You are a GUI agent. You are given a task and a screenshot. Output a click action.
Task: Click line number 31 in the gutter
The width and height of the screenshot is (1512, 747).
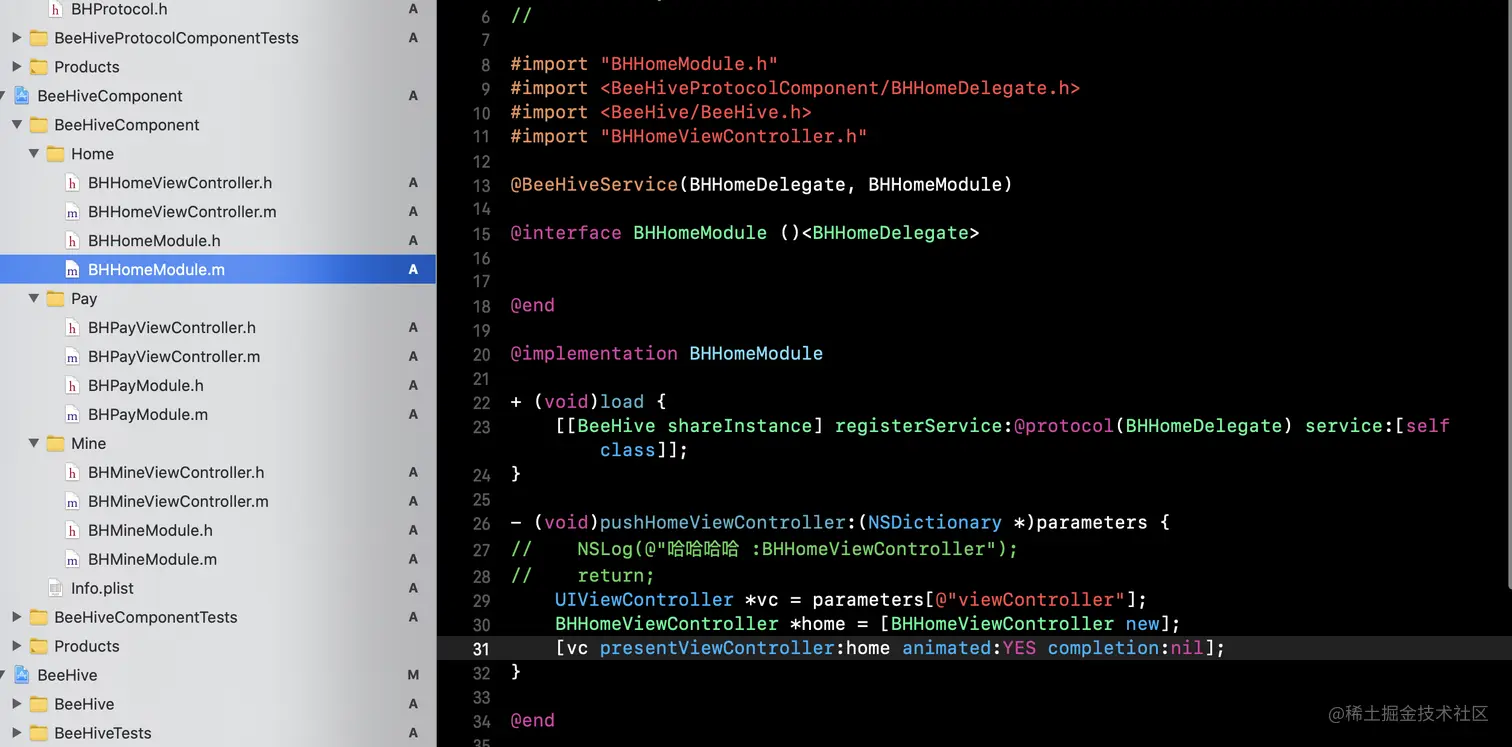tap(481, 649)
